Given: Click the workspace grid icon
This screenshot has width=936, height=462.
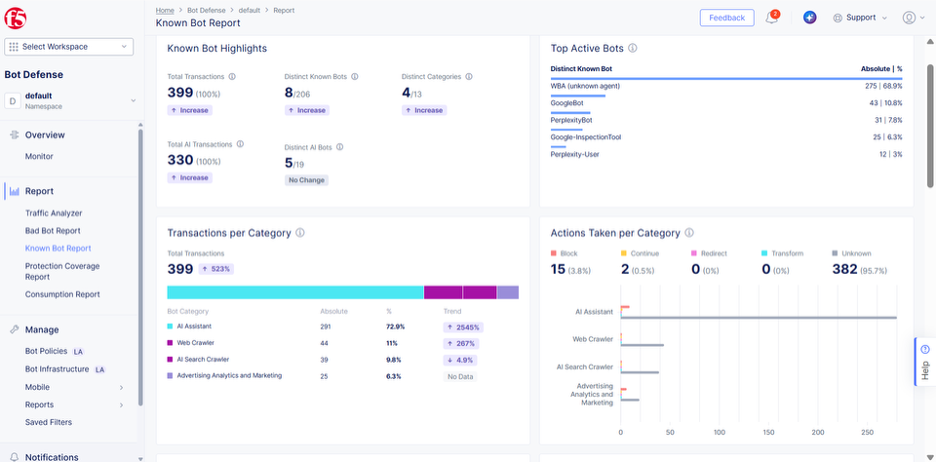Looking at the screenshot, I should [x=14, y=47].
